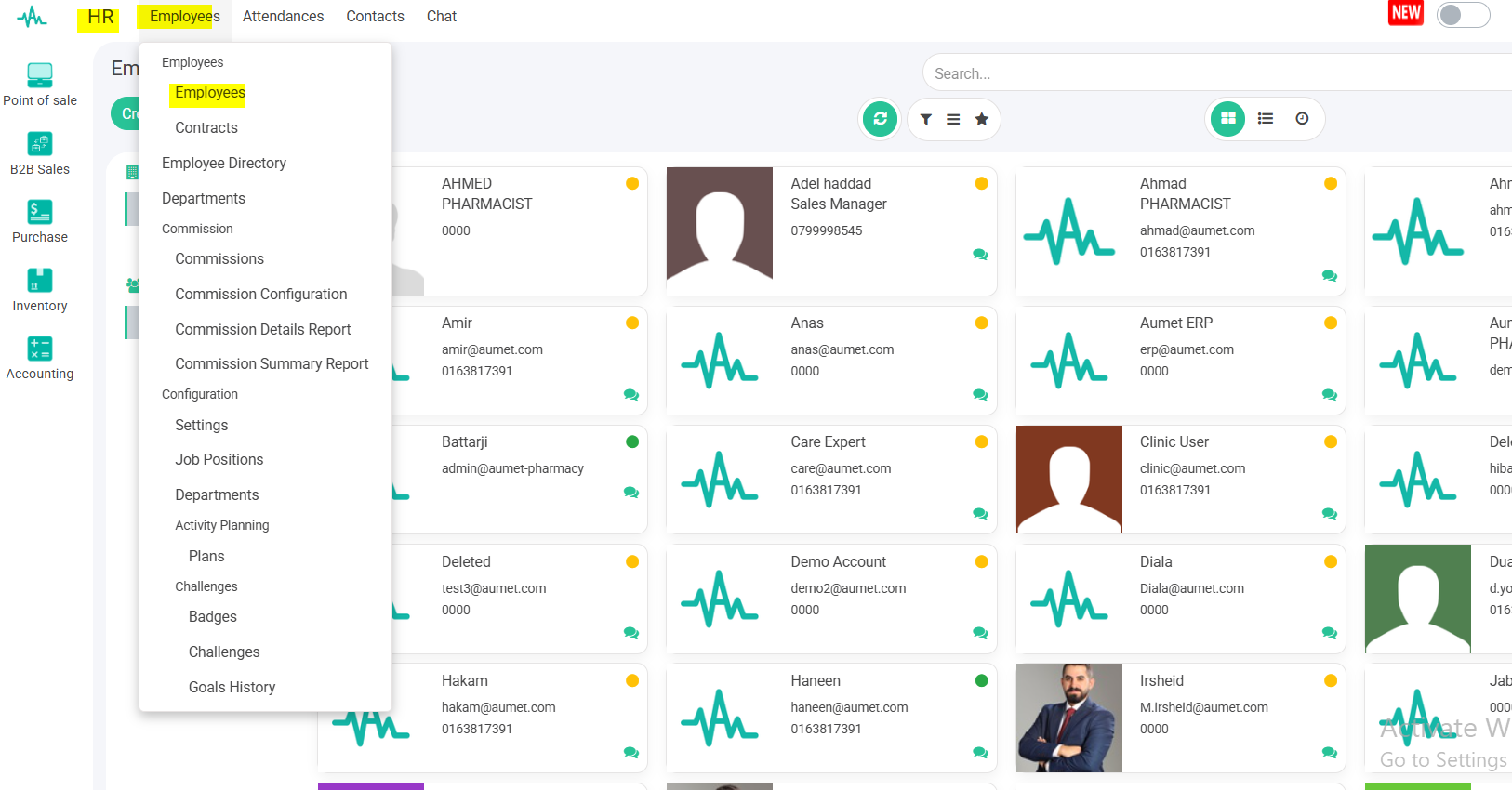Switch to kanban grid view
Screen dimensions: 1512x790
(1227, 118)
